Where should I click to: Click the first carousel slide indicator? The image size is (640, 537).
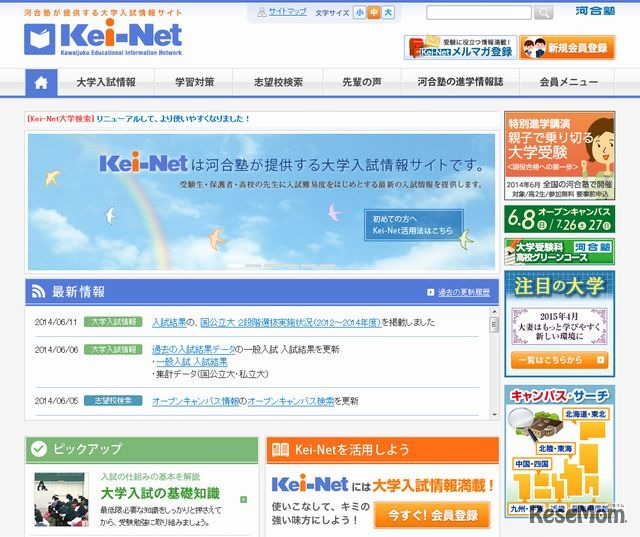click(x=235, y=266)
